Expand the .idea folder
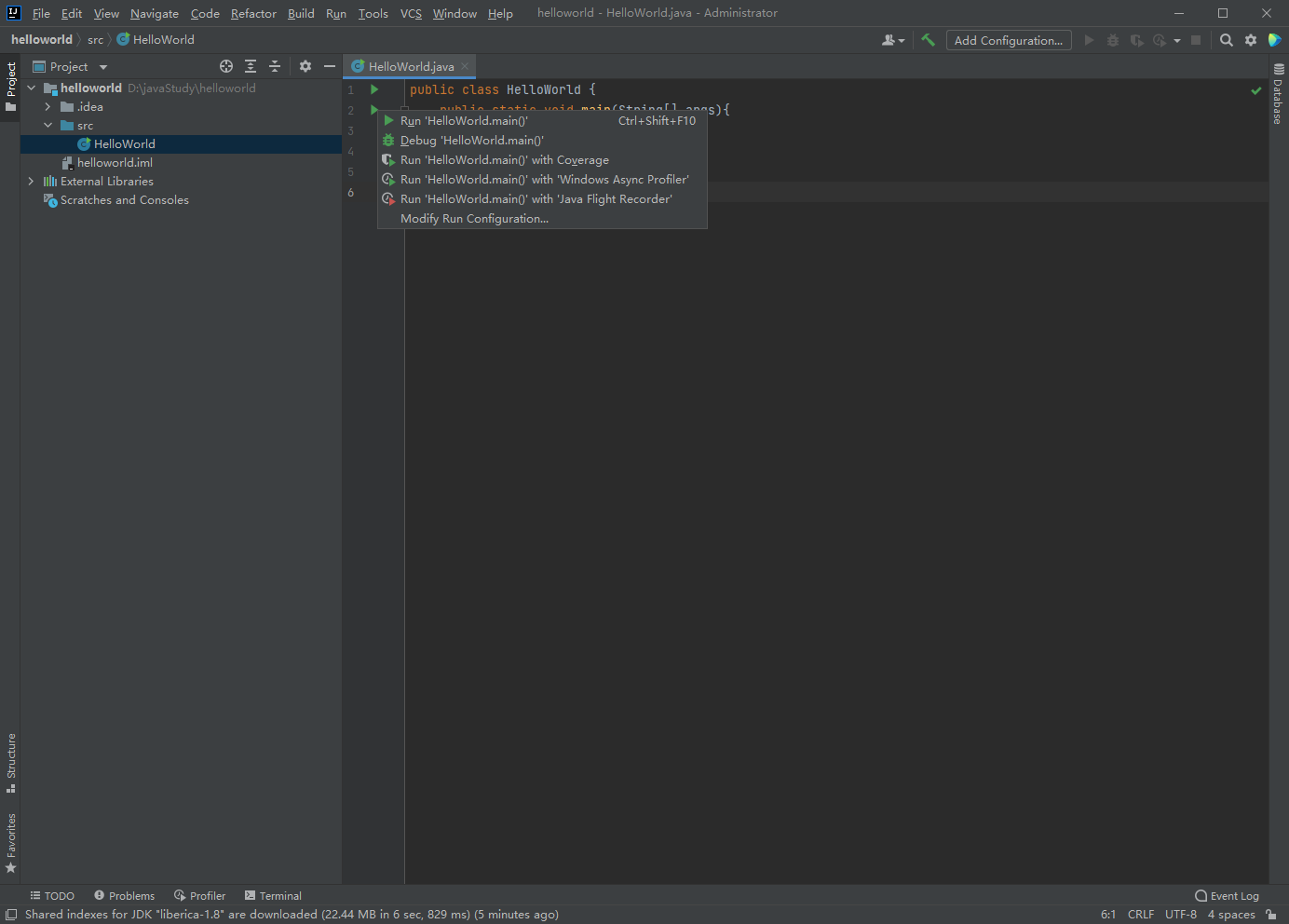 tap(48, 107)
